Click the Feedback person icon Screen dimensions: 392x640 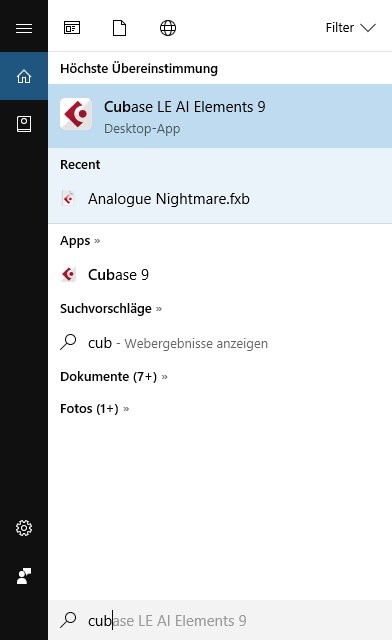point(24,576)
